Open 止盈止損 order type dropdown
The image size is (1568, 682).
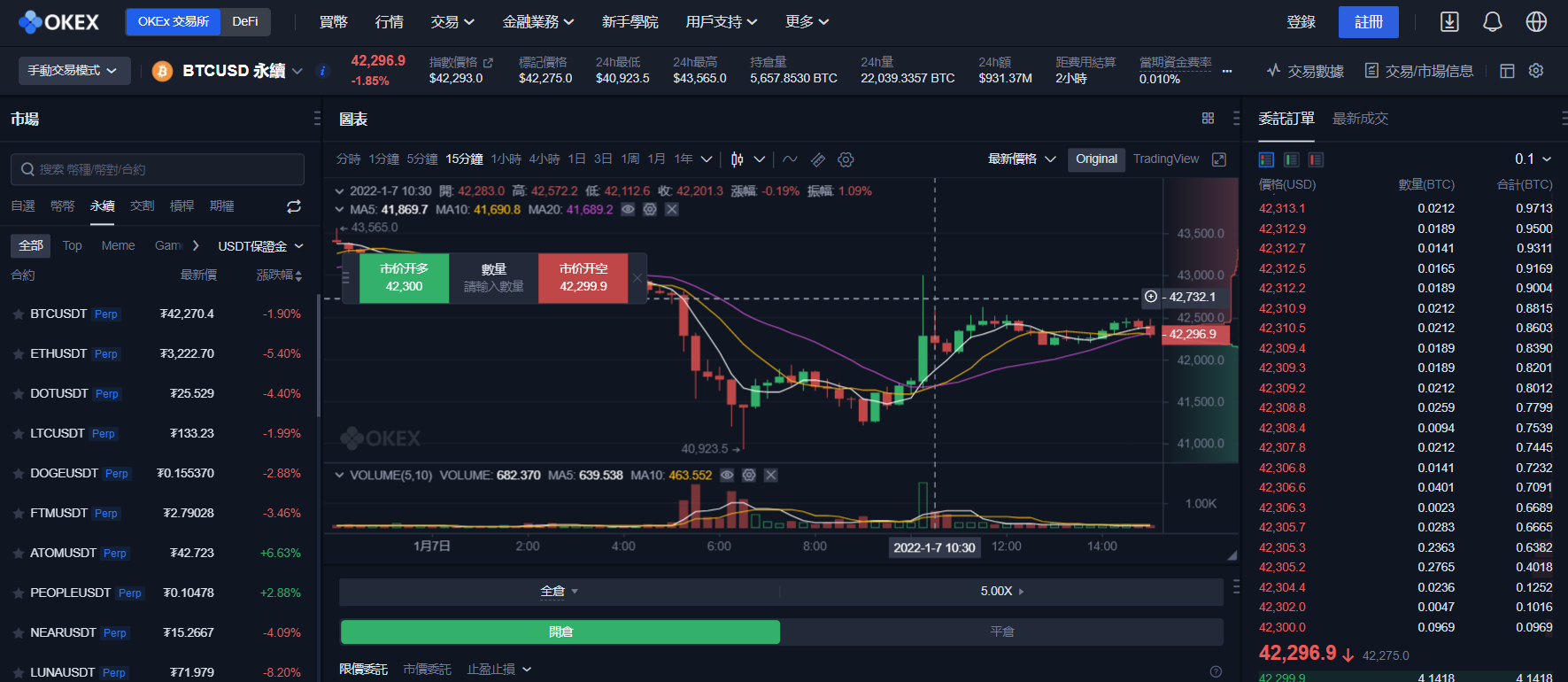499,670
